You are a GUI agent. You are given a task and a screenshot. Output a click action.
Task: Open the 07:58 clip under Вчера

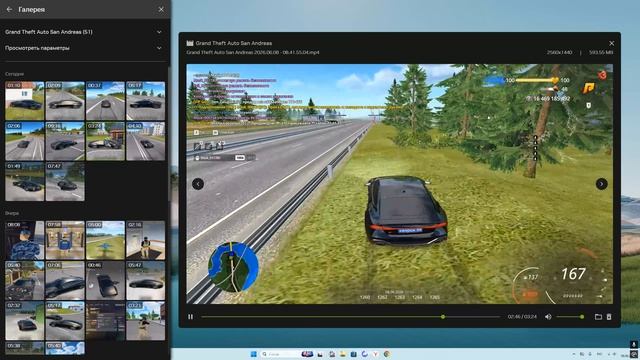[65, 240]
